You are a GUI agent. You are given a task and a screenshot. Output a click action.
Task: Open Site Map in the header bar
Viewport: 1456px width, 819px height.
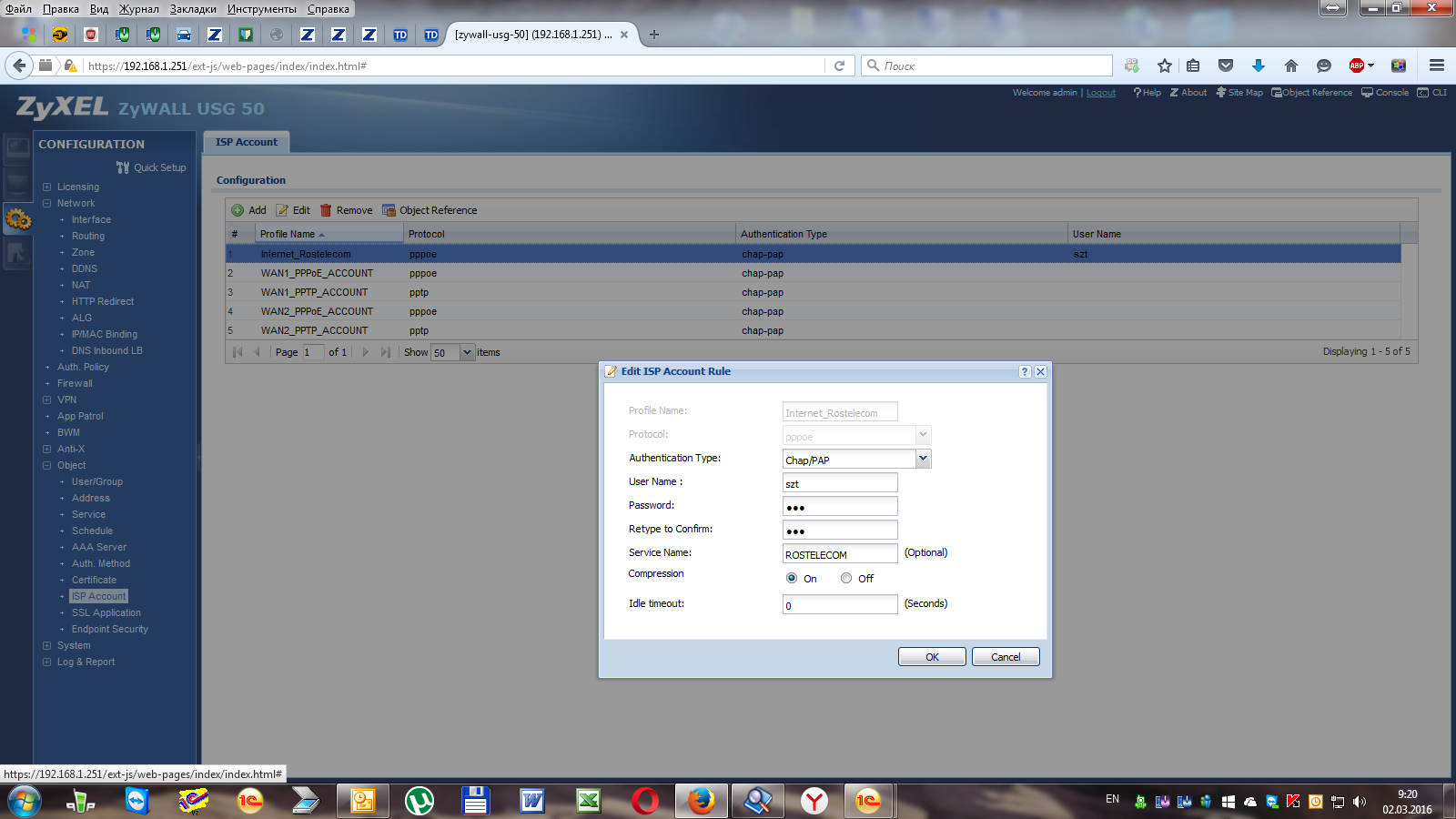point(1239,93)
